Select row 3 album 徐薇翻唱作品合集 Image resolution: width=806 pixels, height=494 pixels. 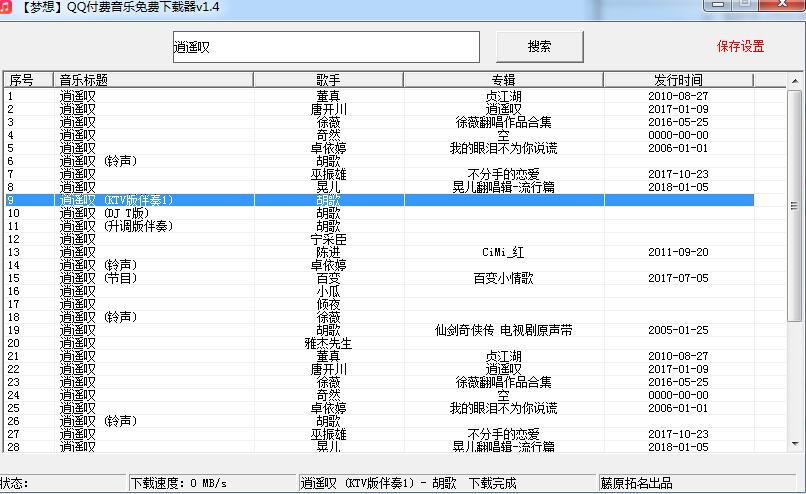[x=503, y=122]
